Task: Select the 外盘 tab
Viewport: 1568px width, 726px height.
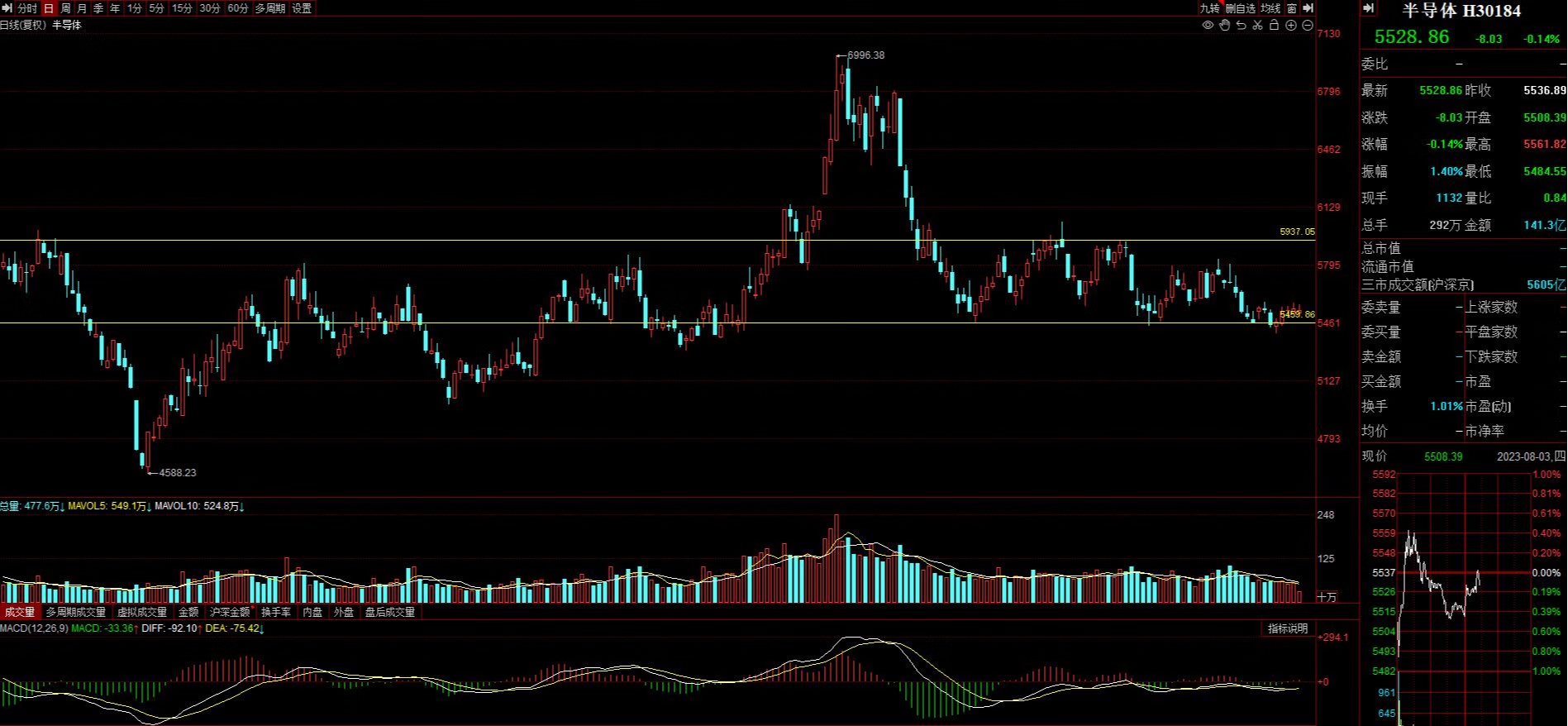Action: pyautogui.click(x=344, y=612)
